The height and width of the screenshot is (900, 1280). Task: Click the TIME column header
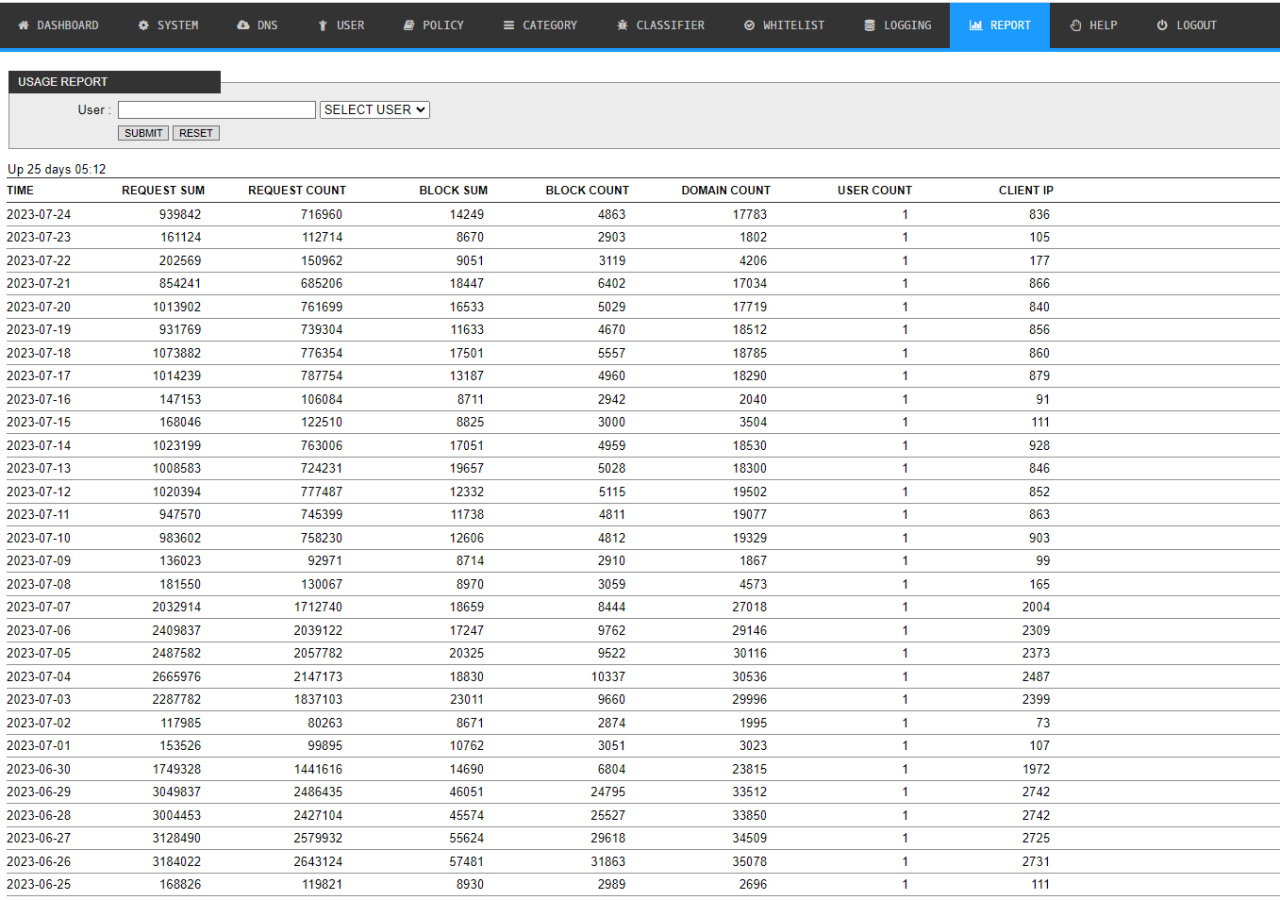tap(20, 190)
